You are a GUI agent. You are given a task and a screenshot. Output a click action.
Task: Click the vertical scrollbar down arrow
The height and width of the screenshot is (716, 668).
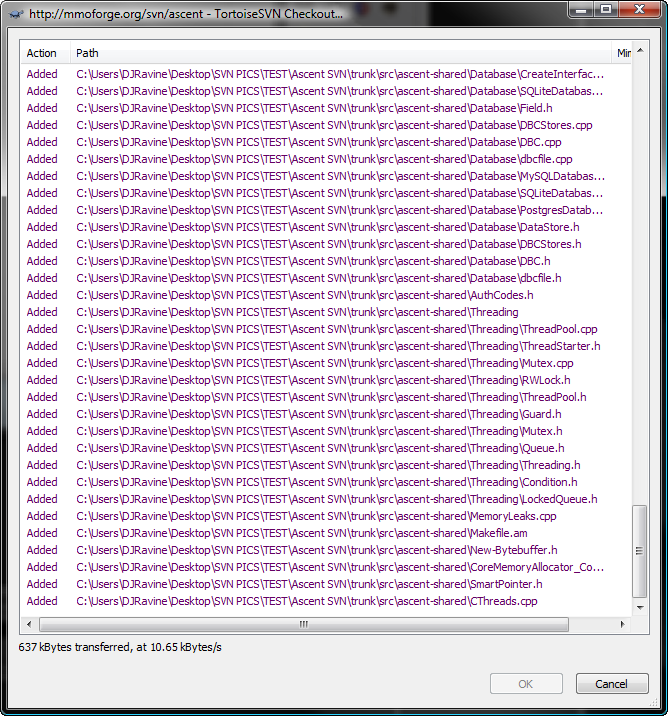(640, 607)
